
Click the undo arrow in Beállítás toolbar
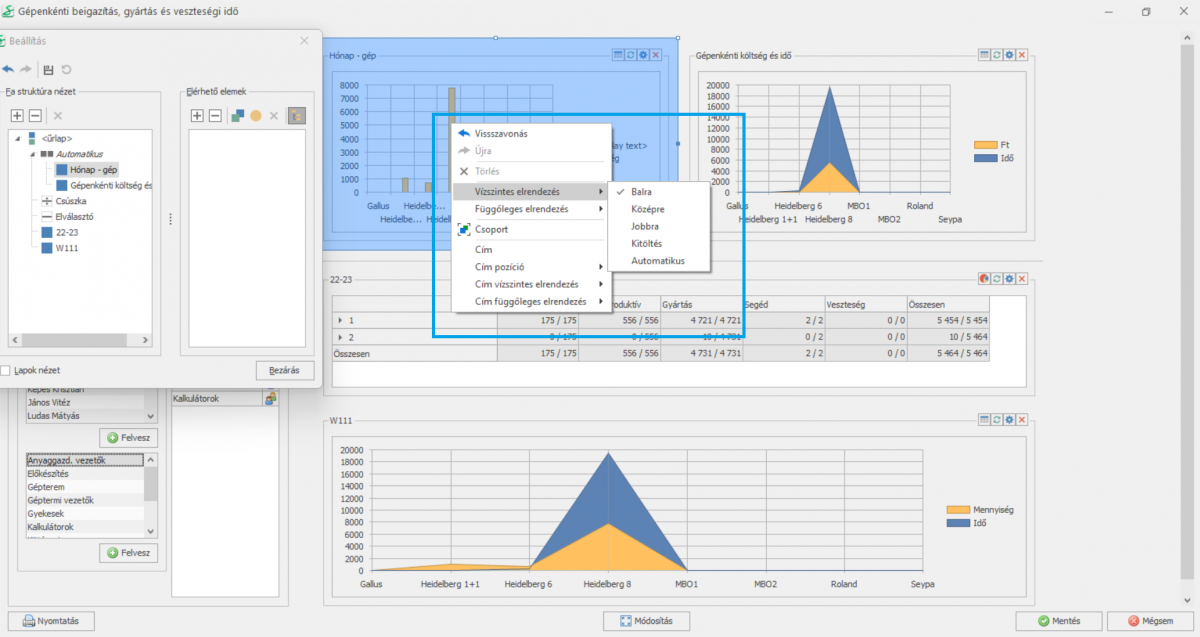pos(9,70)
